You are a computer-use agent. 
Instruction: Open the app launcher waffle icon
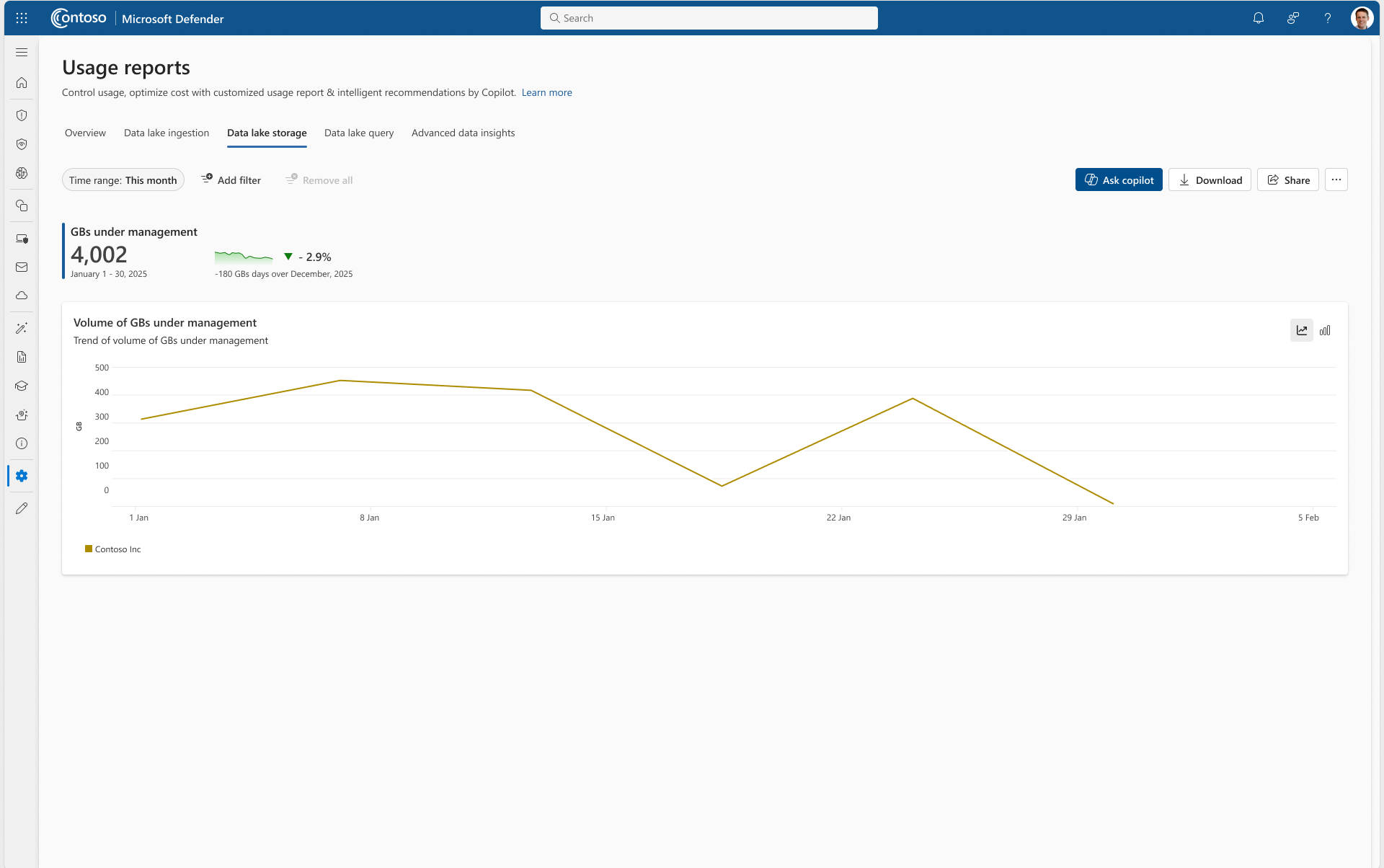22,18
